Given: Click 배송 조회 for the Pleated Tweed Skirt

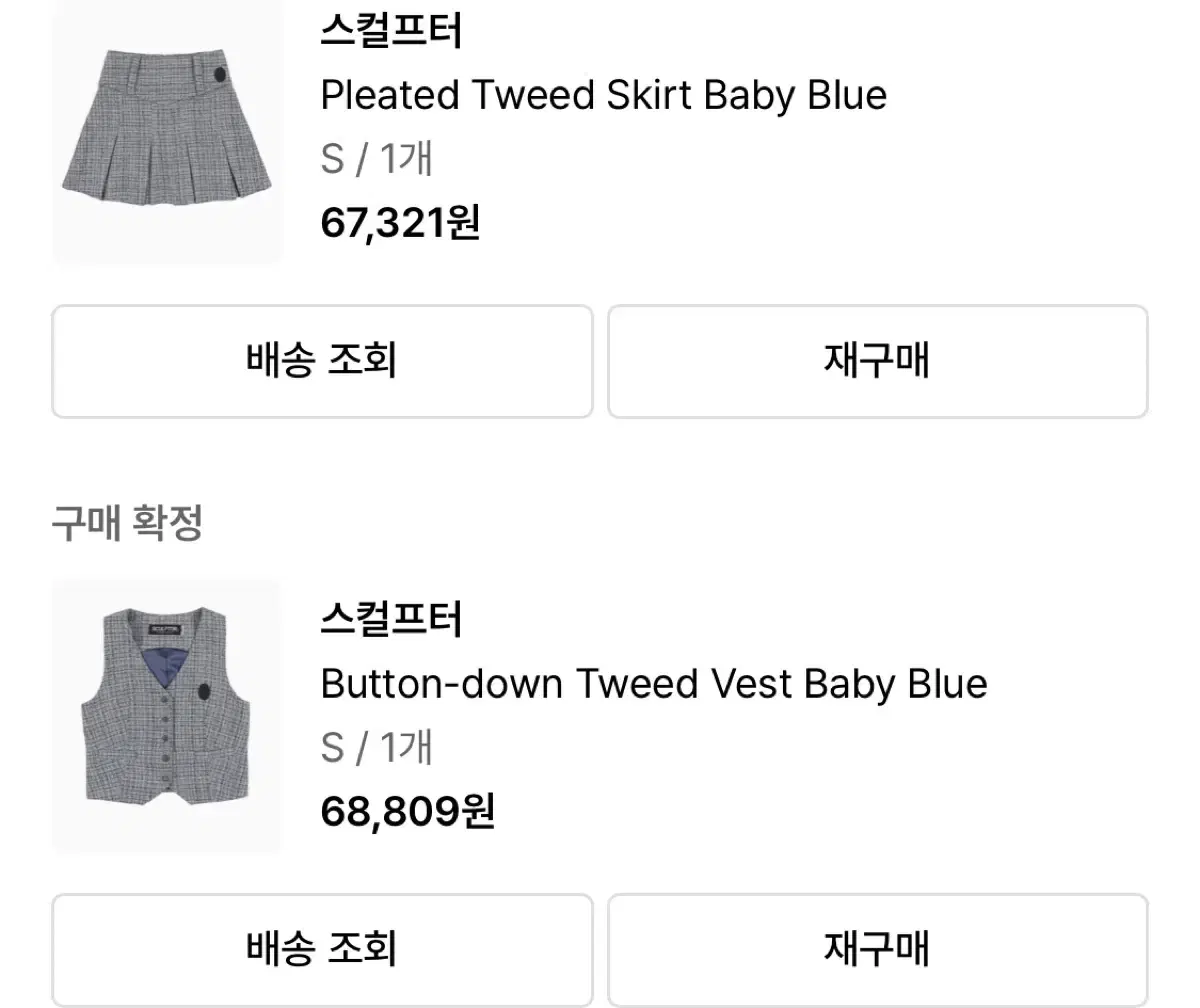Looking at the screenshot, I should (x=322, y=361).
